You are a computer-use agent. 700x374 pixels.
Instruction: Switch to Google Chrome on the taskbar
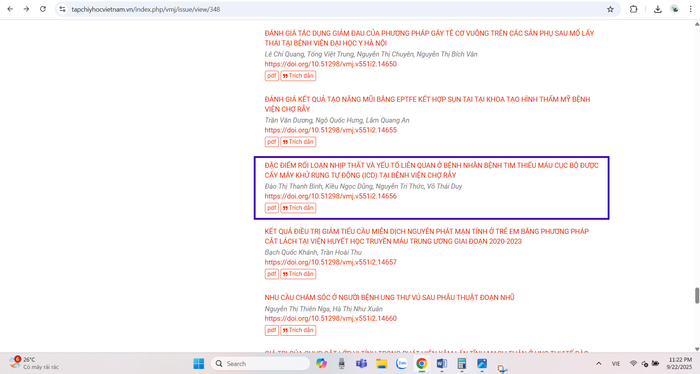[x=421, y=364]
